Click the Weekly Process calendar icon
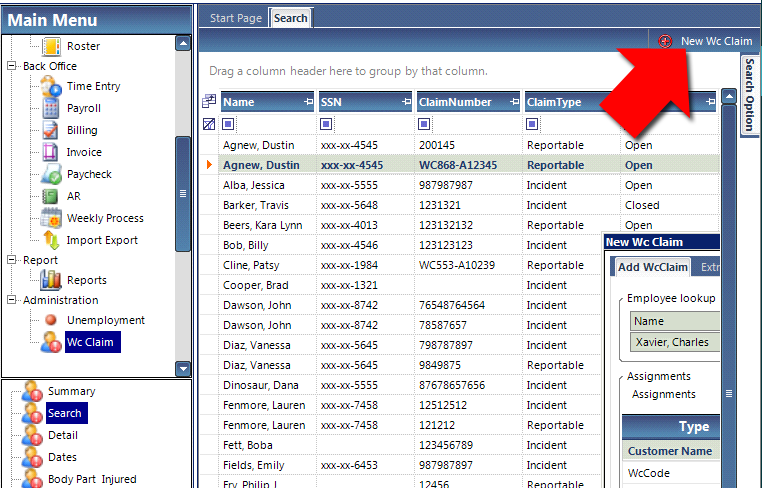 pyautogui.click(x=51, y=218)
